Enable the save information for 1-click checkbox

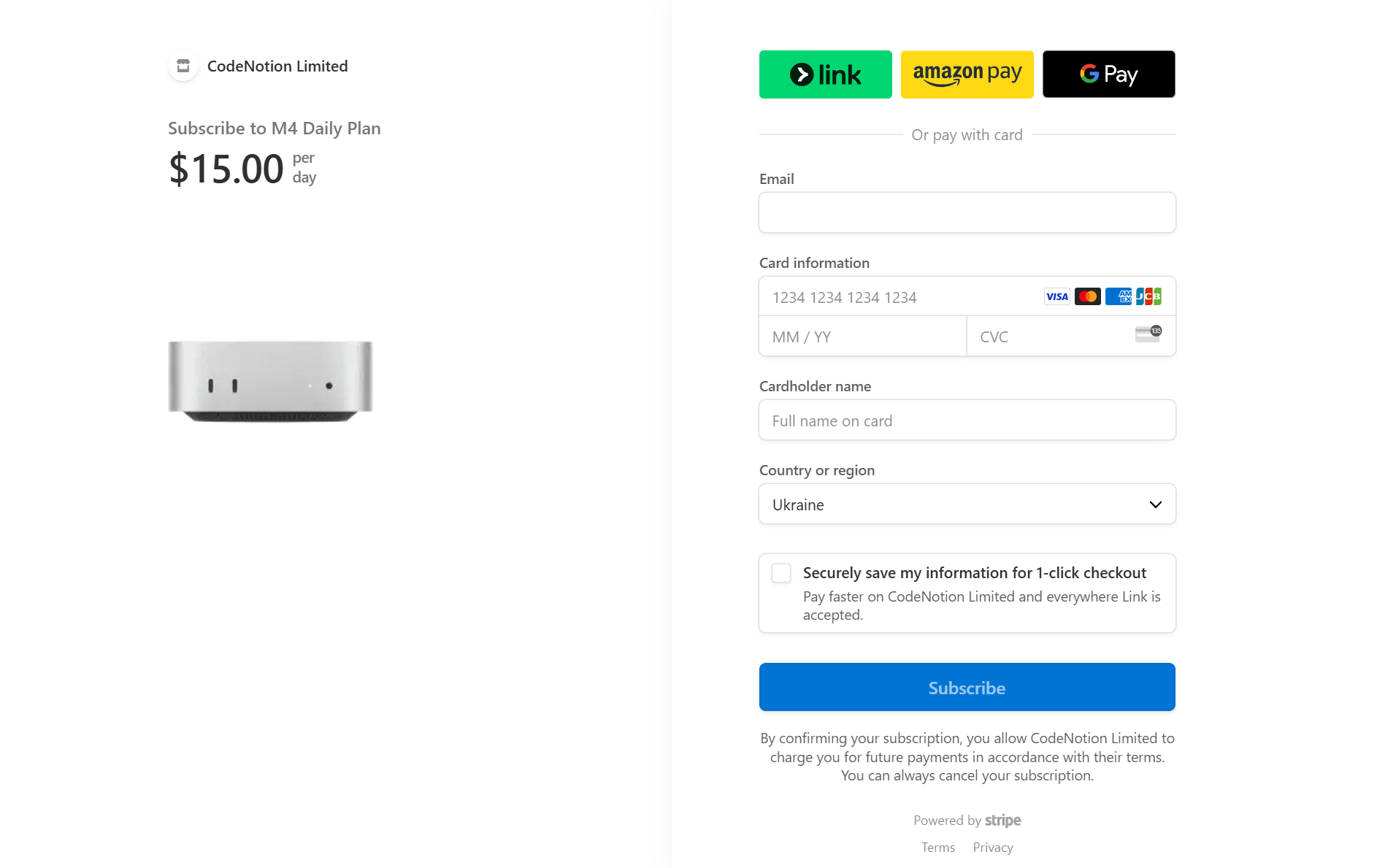[x=781, y=573]
